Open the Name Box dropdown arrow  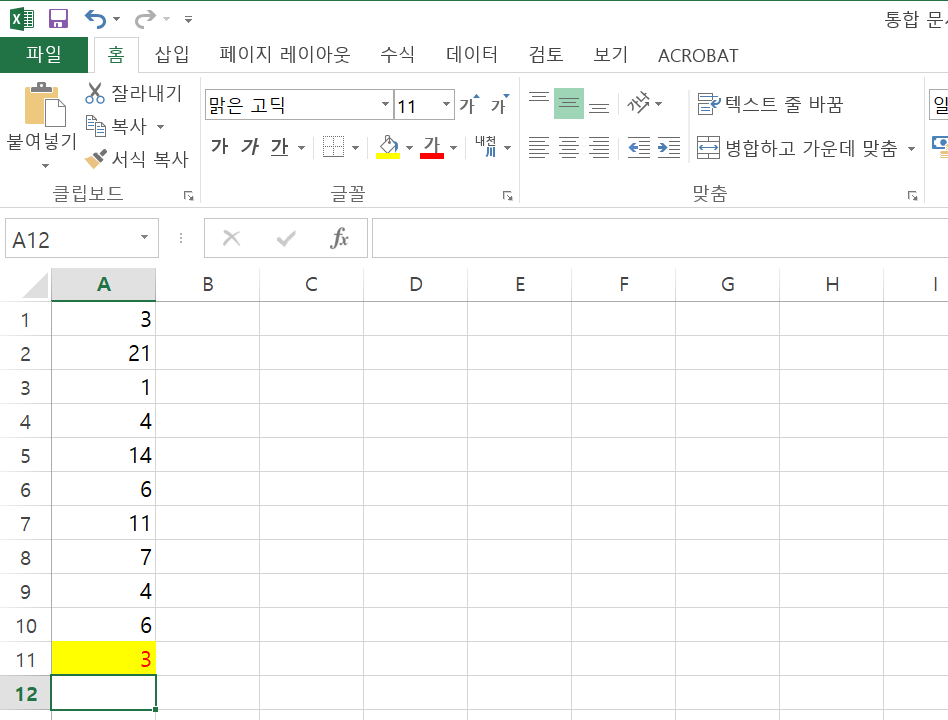click(x=144, y=238)
